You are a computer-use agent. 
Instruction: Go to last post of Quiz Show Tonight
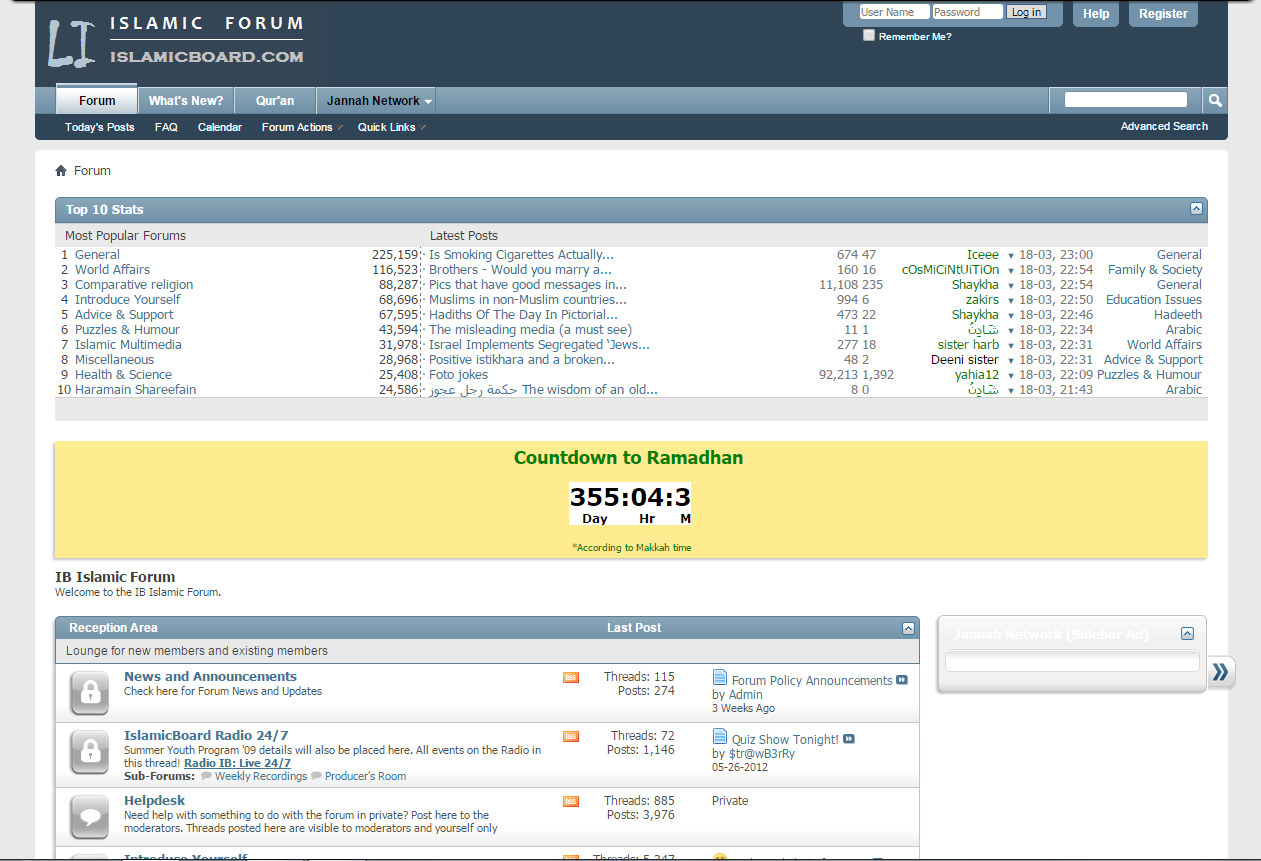(849, 739)
